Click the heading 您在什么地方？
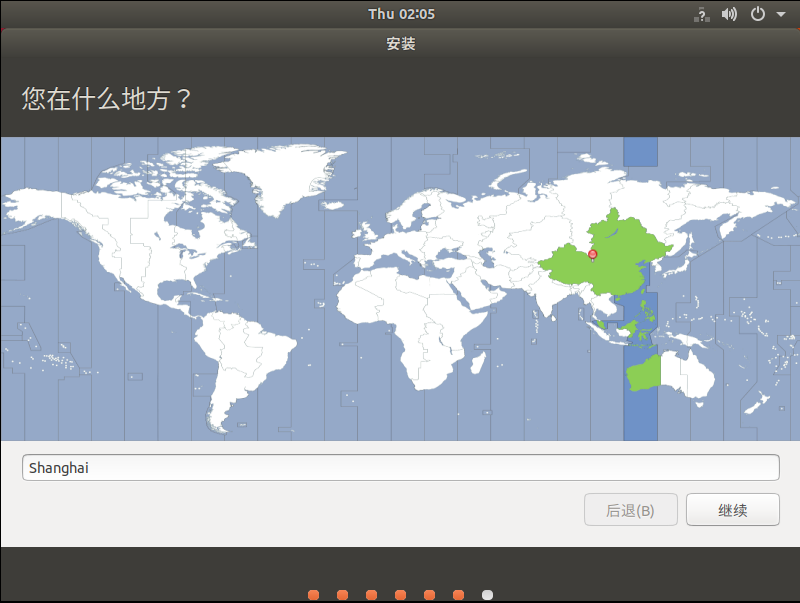The width and height of the screenshot is (800, 603). click(x=106, y=98)
